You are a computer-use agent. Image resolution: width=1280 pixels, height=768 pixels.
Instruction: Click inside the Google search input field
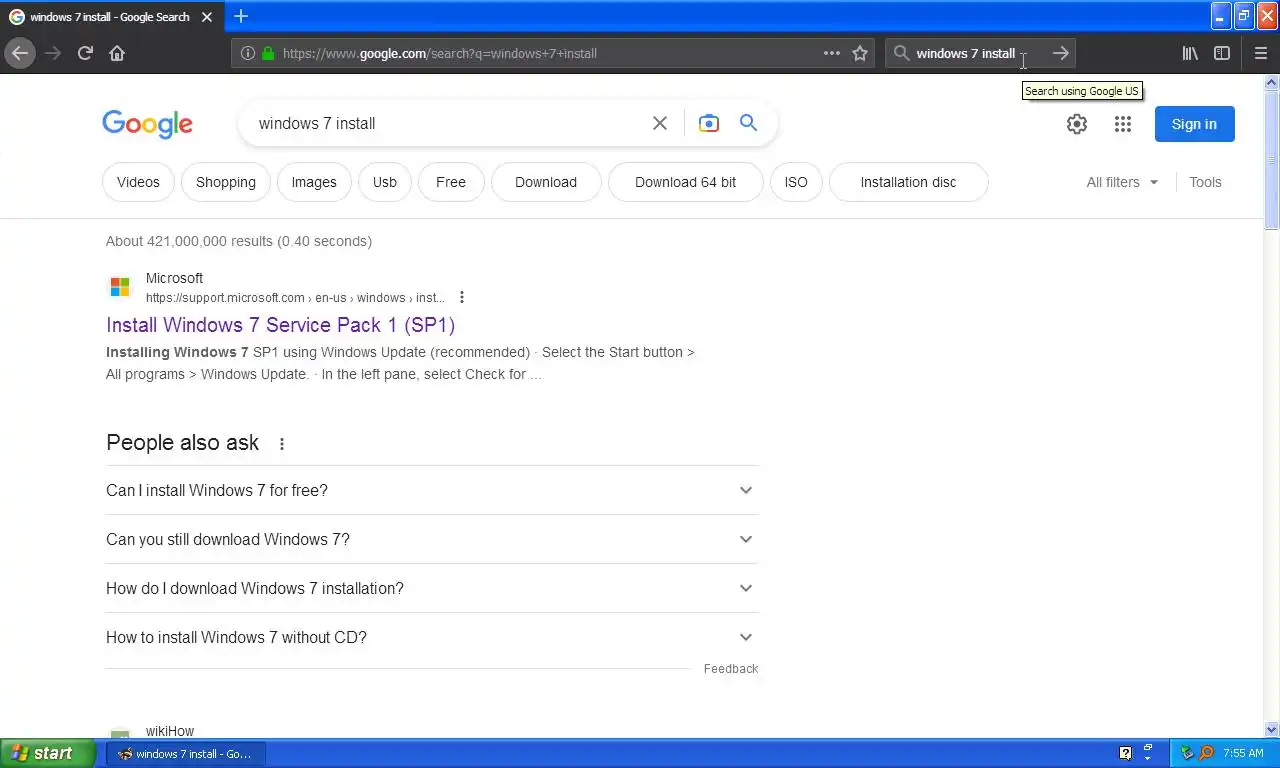click(x=450, y=123)
